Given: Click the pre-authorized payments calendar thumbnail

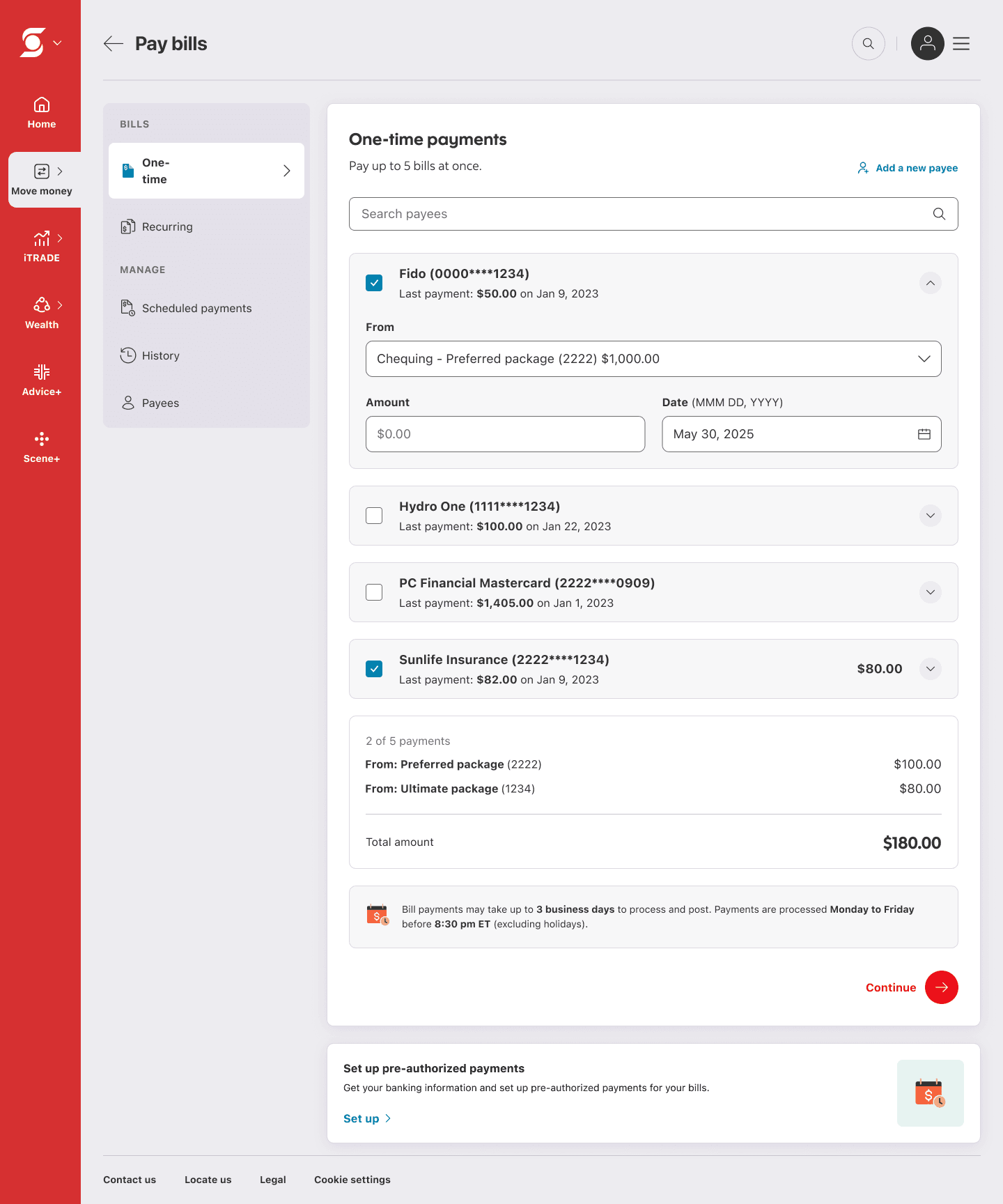Looking at the screenshot, I should [x=931, y=1093].
